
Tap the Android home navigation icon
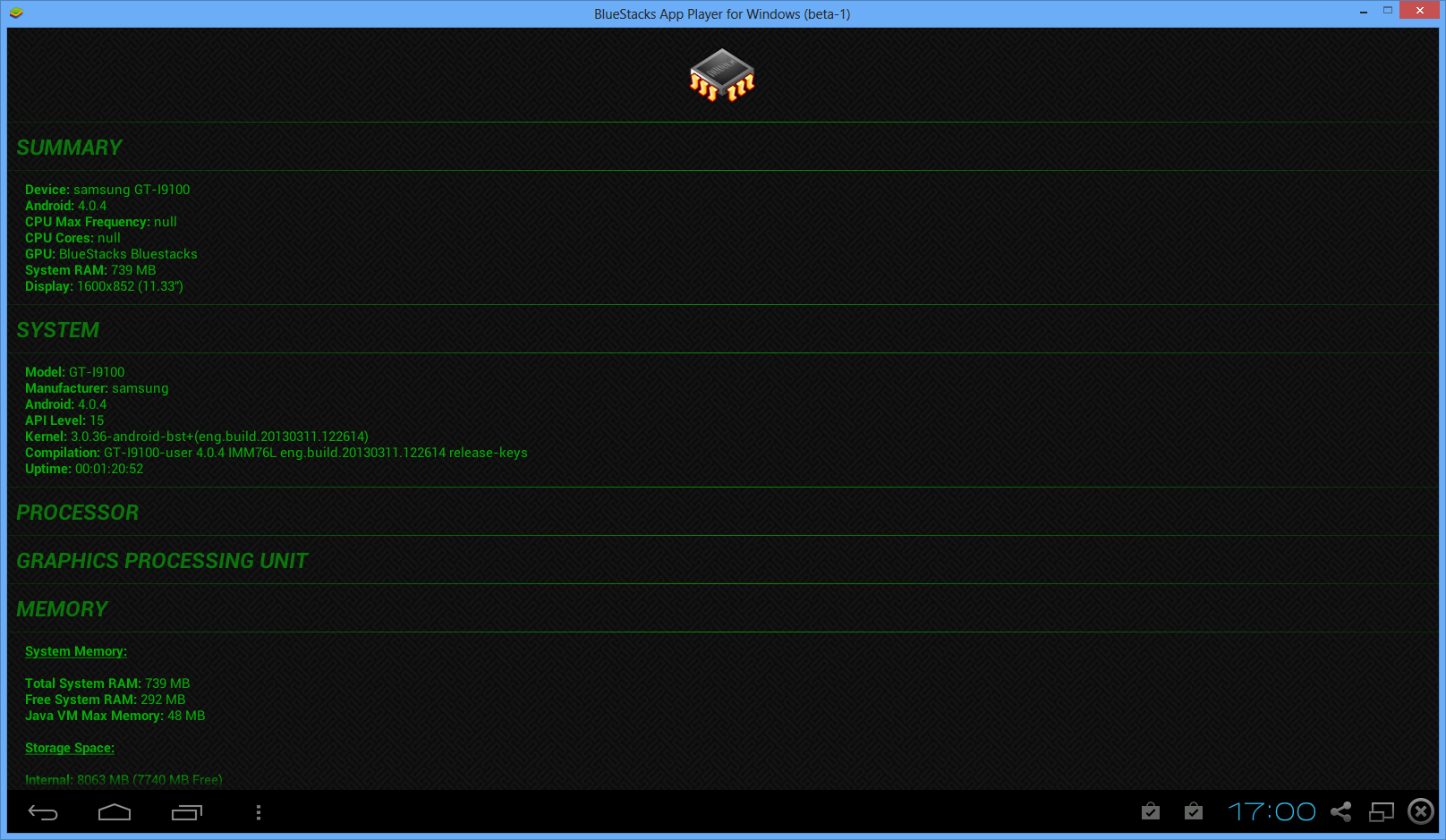click(x=115, y=812)
